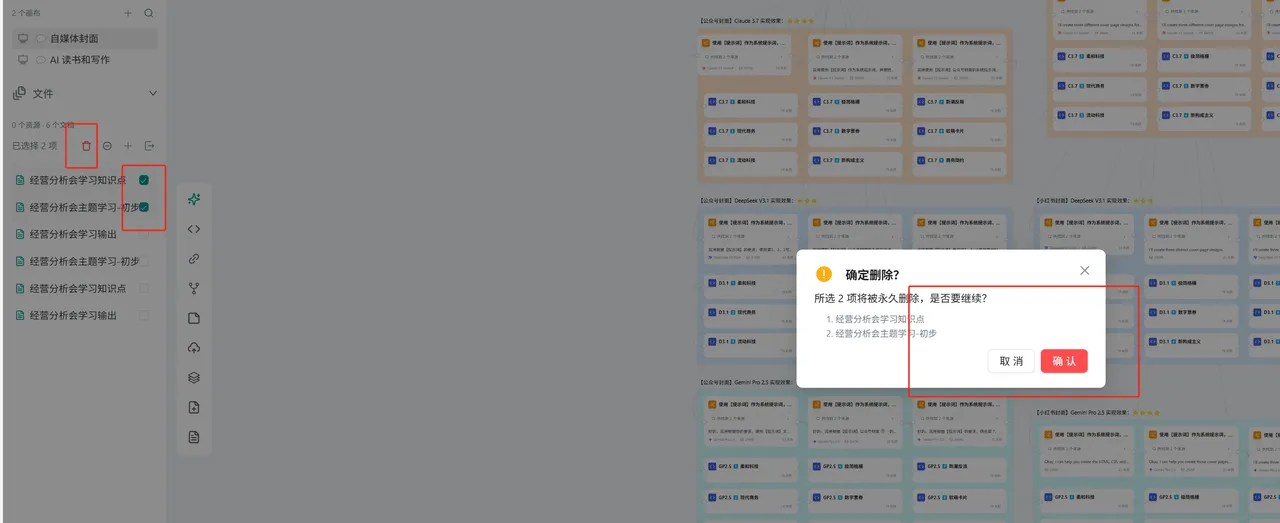
Task: Click list item 1. 经营分析会学习知识点 in dialog
Action: point(875,319)
